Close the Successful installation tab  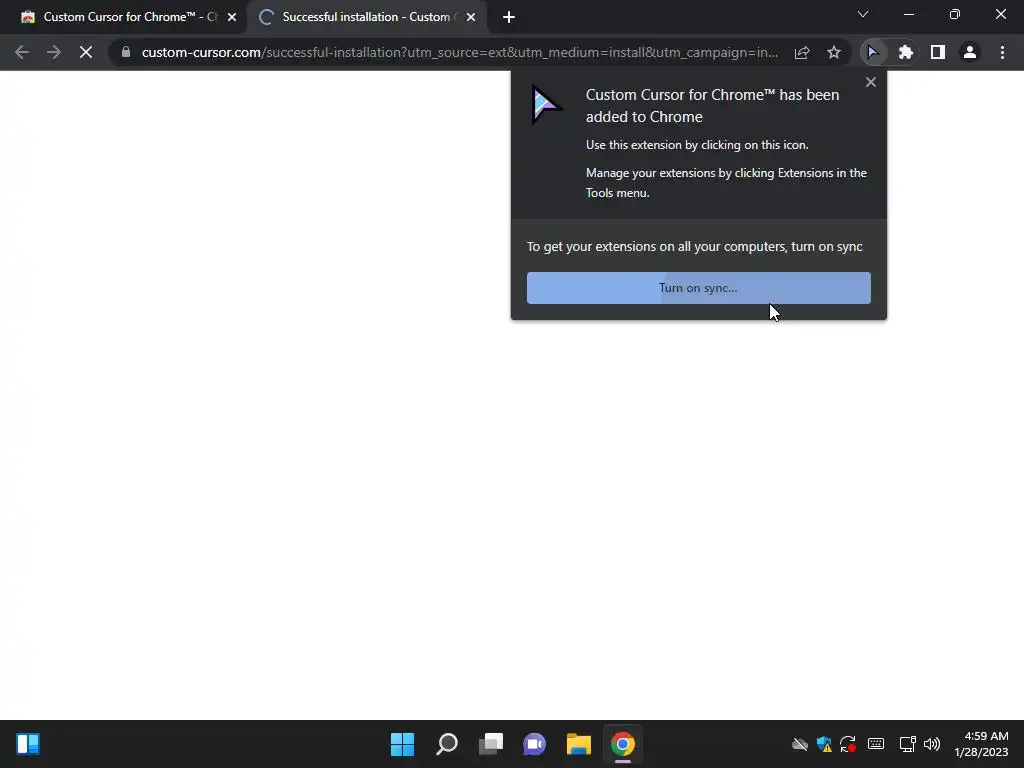471,18
